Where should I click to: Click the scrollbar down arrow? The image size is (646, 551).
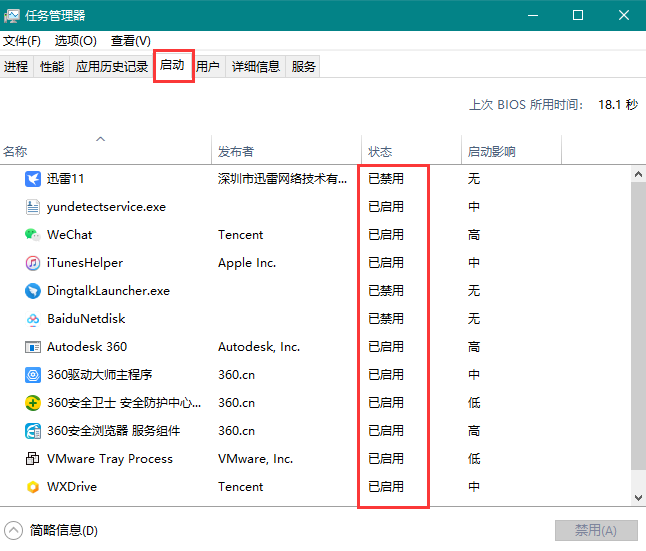point(638,497)
